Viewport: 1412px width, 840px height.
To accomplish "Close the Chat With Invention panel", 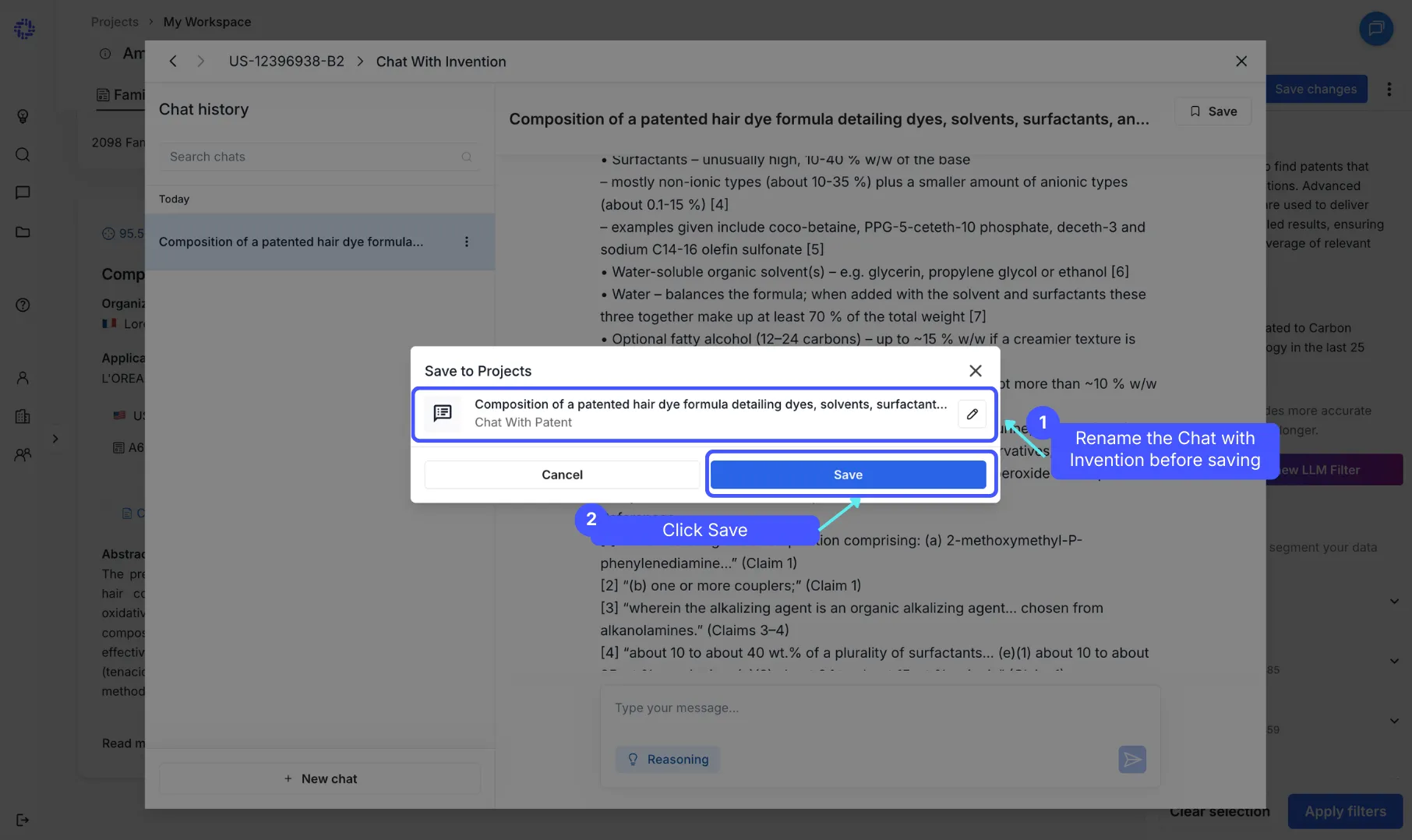I will coord(1241,62).
